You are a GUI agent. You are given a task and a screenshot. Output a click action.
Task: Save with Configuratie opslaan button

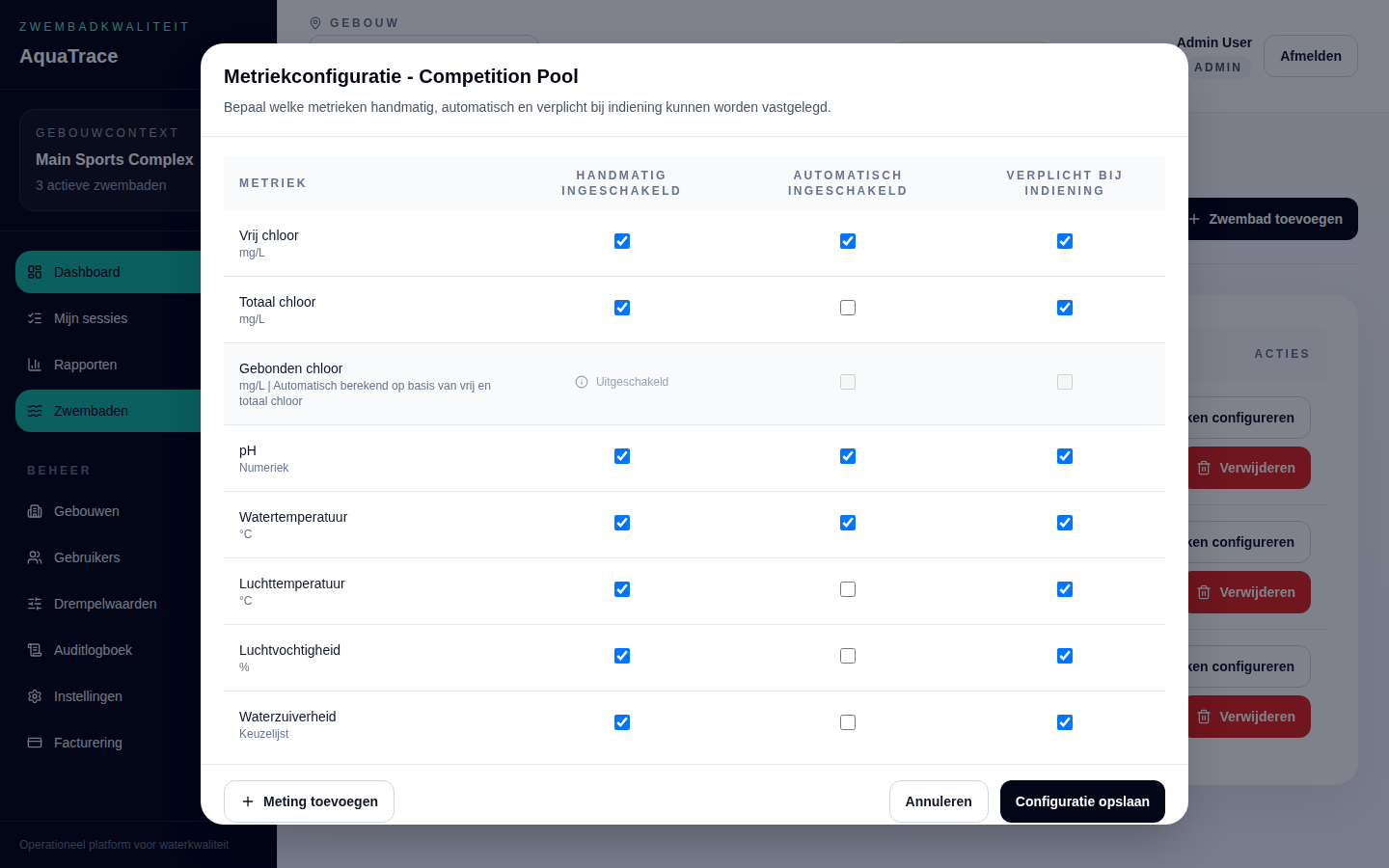[1082, 801]
